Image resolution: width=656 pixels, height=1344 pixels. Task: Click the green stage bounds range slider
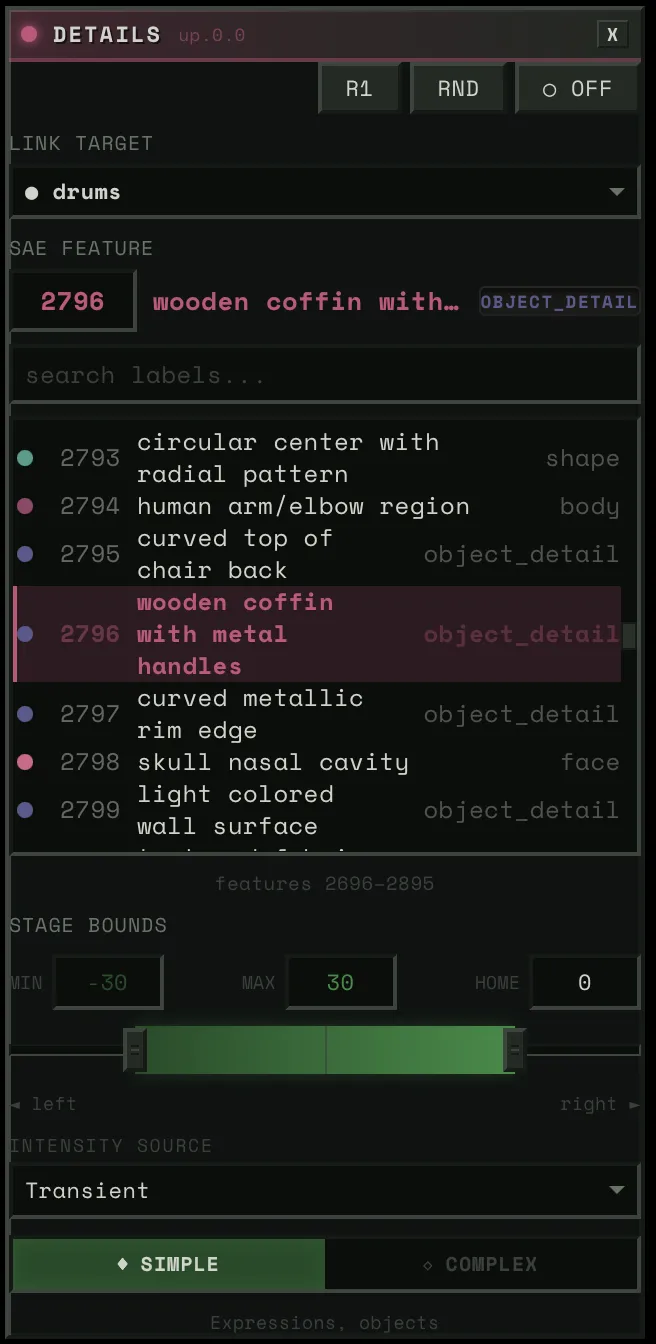point(325,1050)
